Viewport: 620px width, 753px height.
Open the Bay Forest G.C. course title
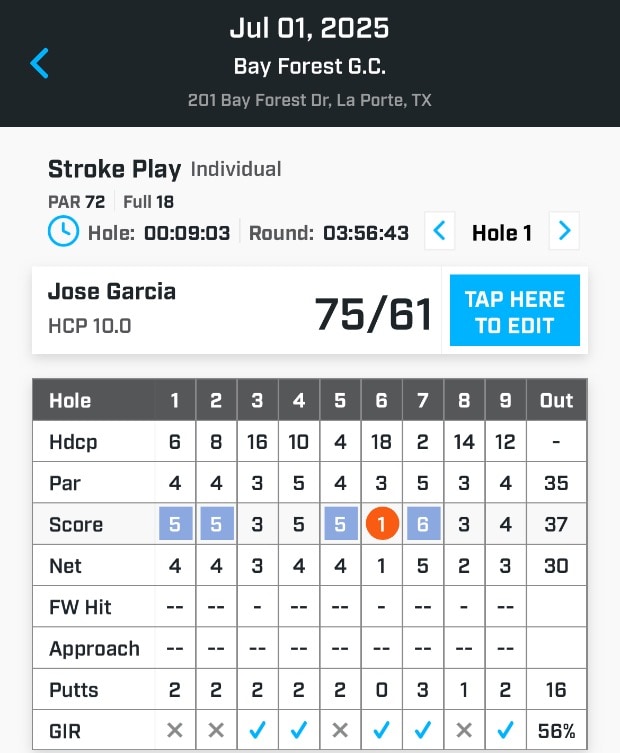point(310,67)
